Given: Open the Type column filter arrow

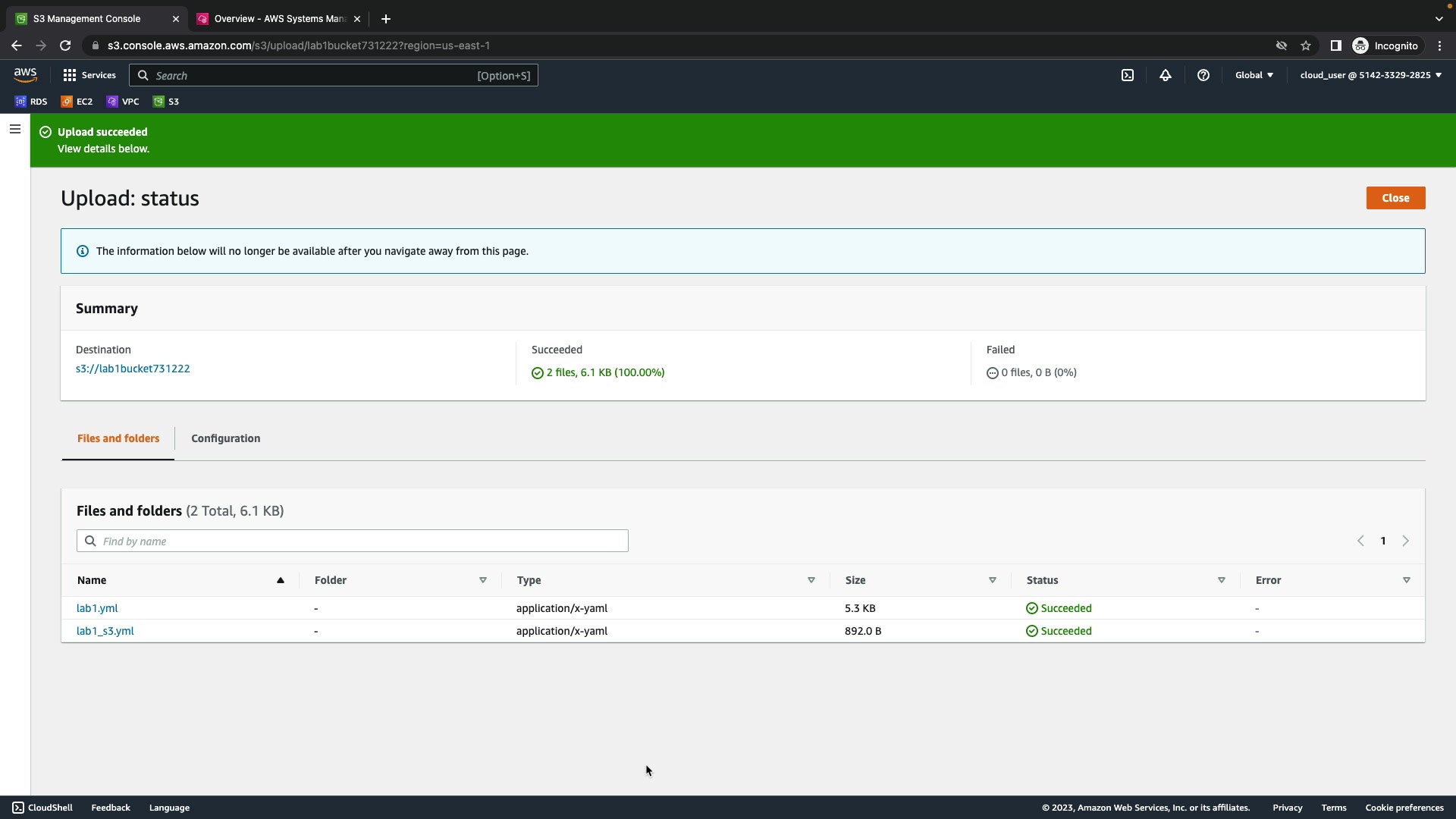Looking at the screenshot, I should point(811,580).
